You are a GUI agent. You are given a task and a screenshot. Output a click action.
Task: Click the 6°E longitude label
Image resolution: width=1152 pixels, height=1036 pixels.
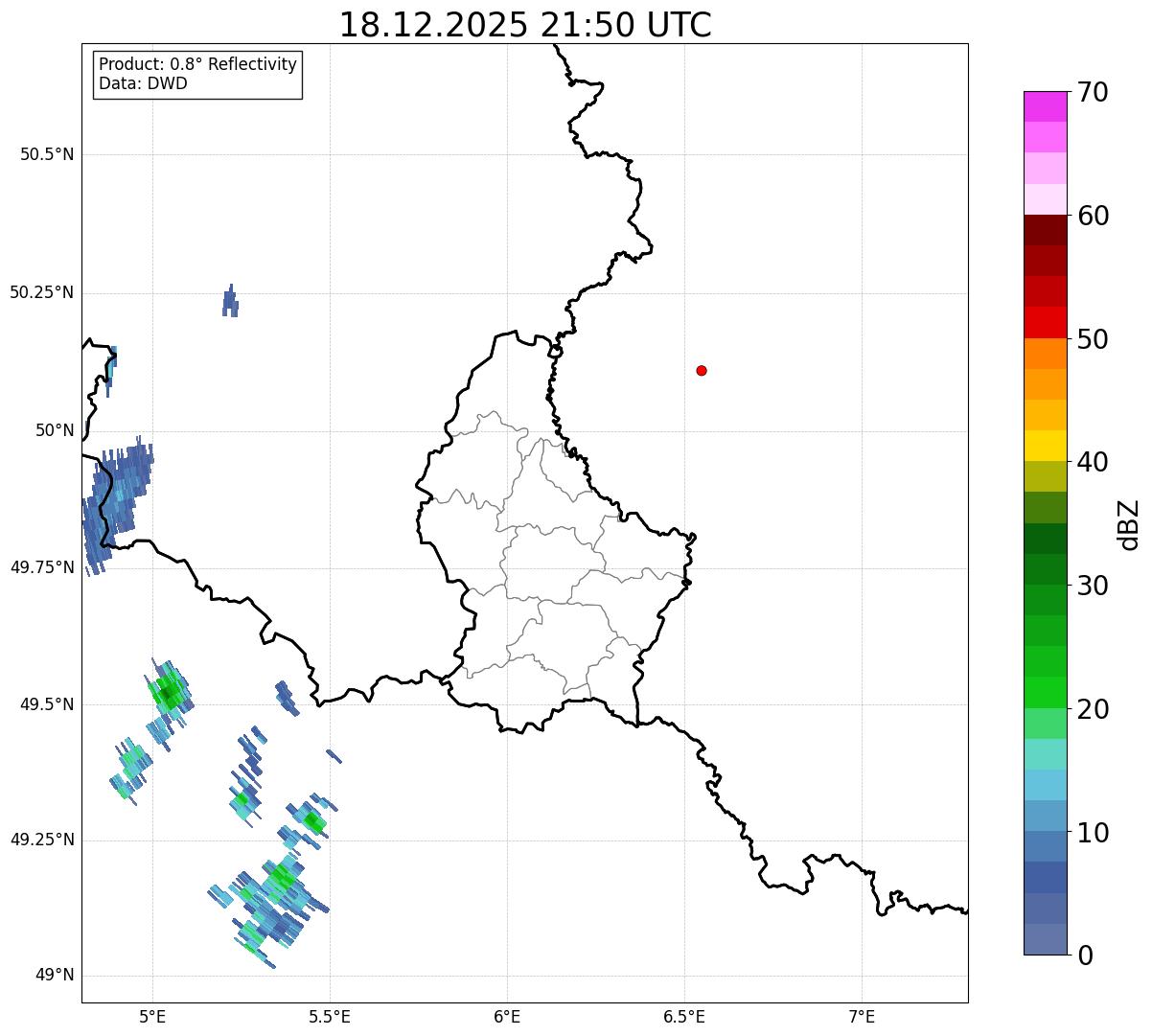(x=507, y=1017)
